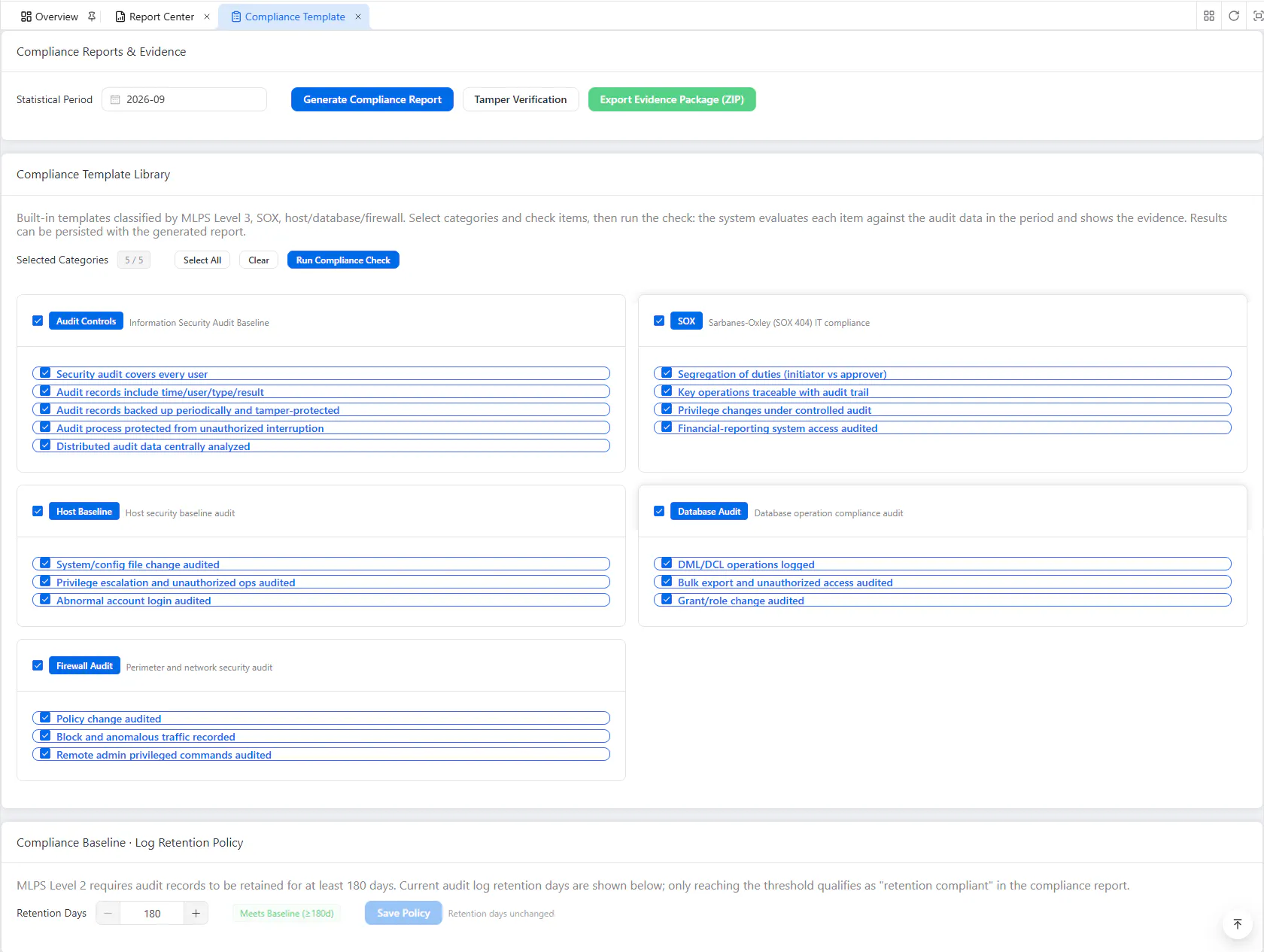
Task: Click the Audit Controls tag label
Action: [86, 321]
